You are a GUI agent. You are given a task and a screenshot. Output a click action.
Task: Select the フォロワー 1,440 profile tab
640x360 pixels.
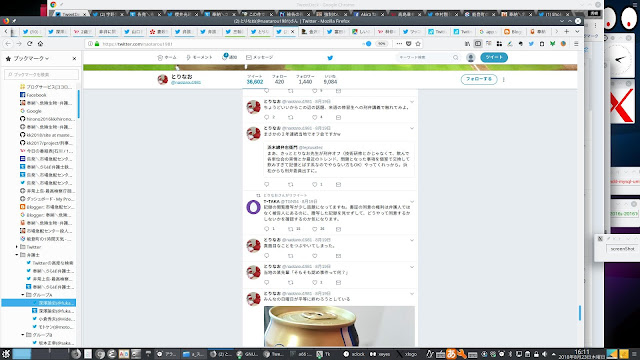(x=305, y=79)
